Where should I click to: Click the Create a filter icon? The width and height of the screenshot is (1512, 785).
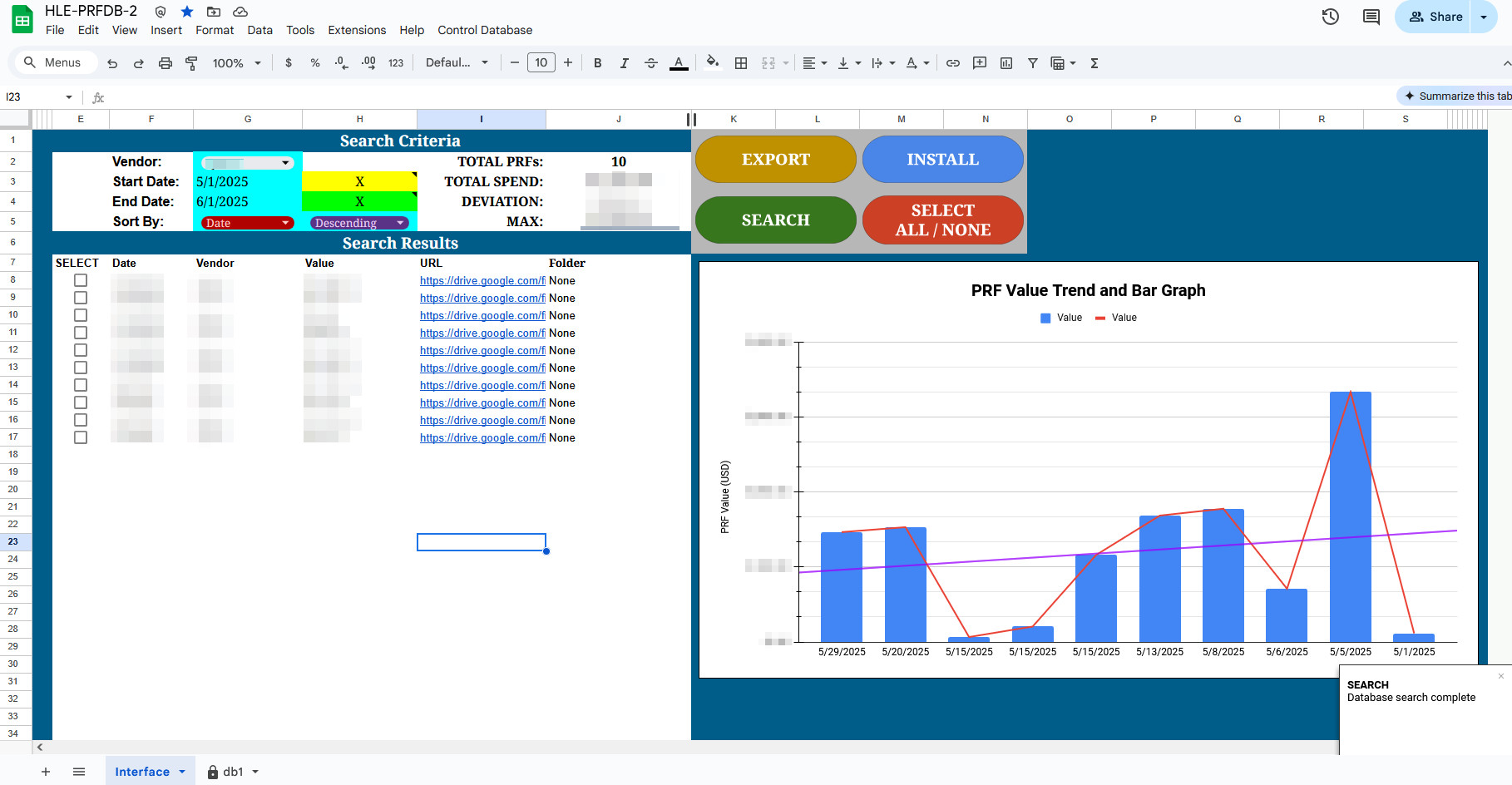click(x=1032, y=63)
